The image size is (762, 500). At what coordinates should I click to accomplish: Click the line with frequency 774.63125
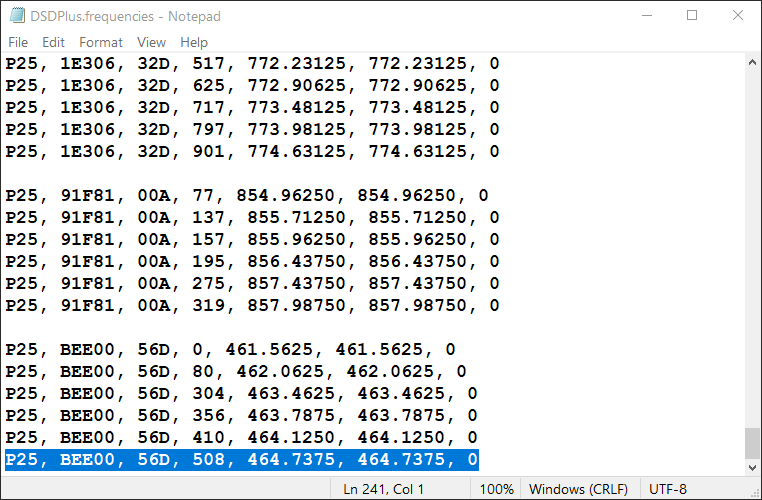point(252,152)
